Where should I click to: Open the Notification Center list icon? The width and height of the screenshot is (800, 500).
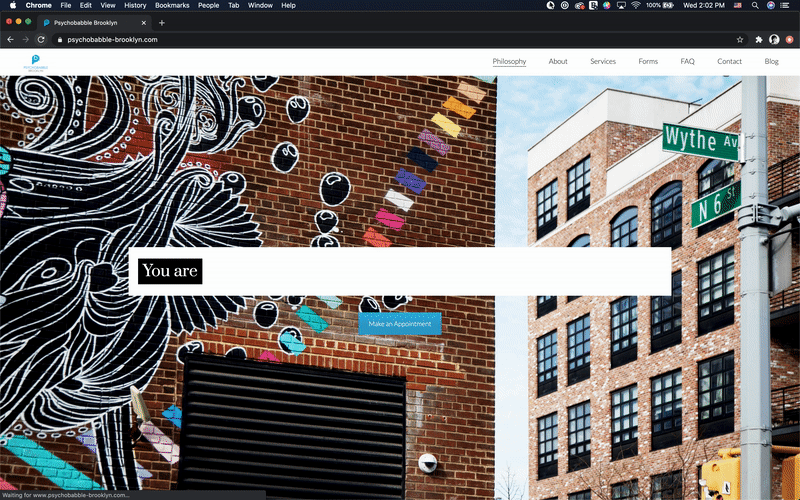click(x=785, y=5)
